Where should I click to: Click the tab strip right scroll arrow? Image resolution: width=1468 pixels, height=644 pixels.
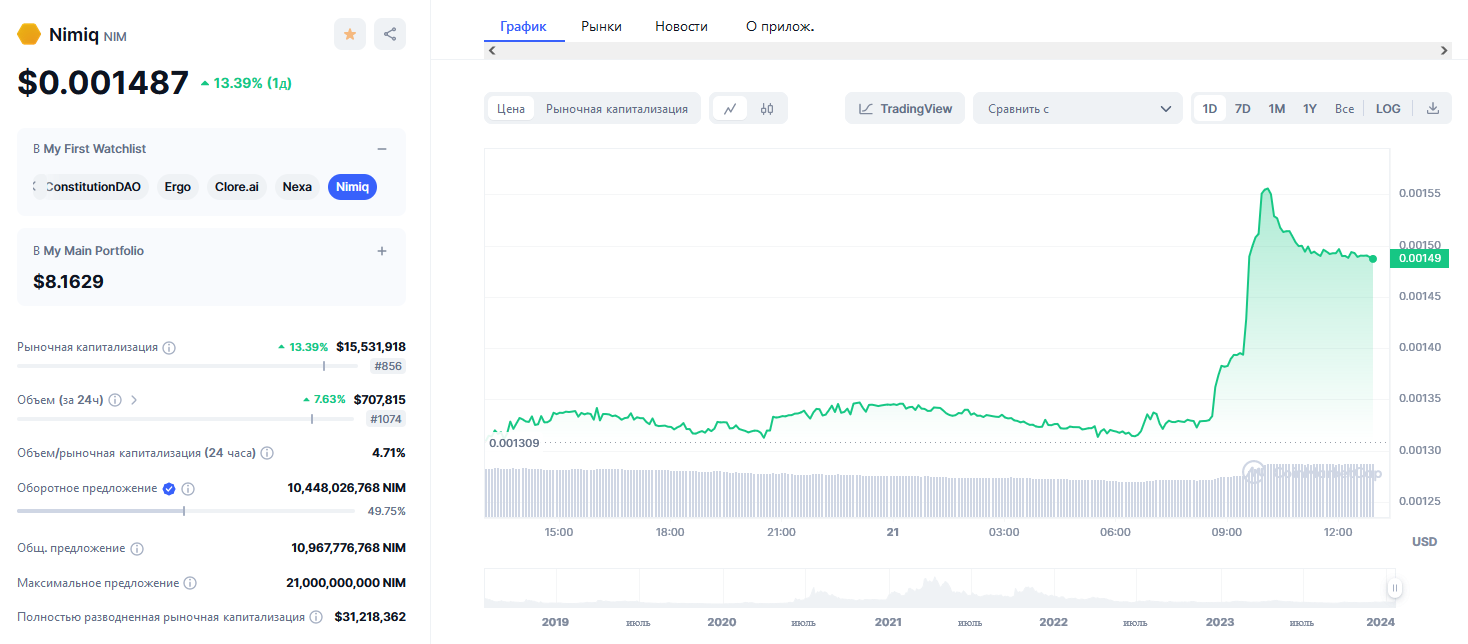click(1444, 50)
